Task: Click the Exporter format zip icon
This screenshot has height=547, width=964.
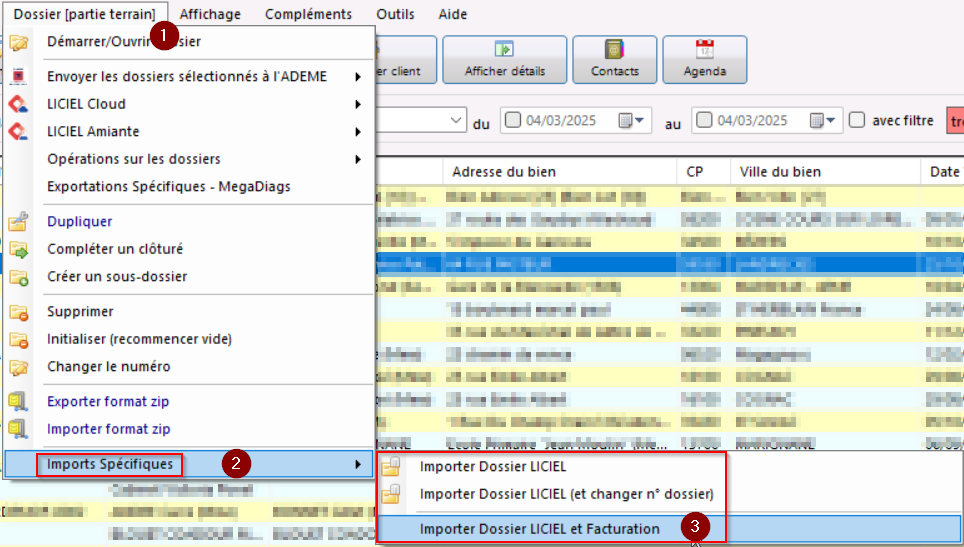Action: click(18, 402)
